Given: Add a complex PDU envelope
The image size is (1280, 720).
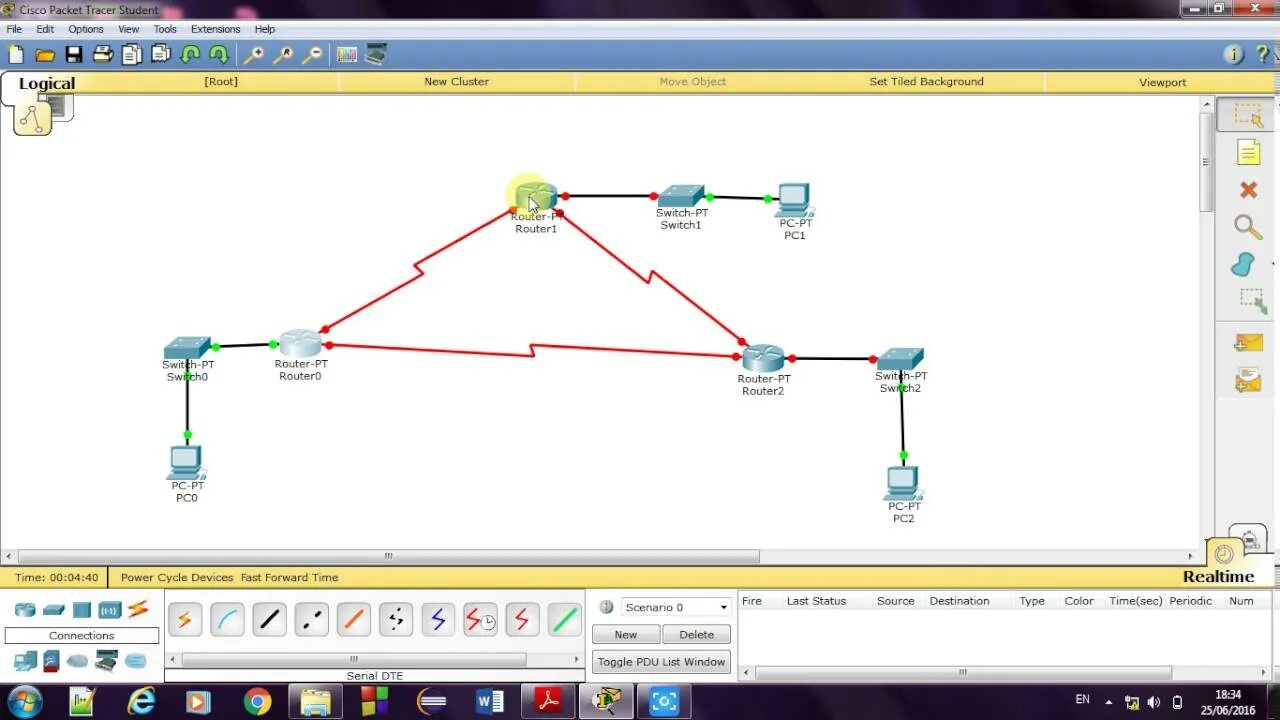Looking at the screenshot, I should coord(1248,380).
